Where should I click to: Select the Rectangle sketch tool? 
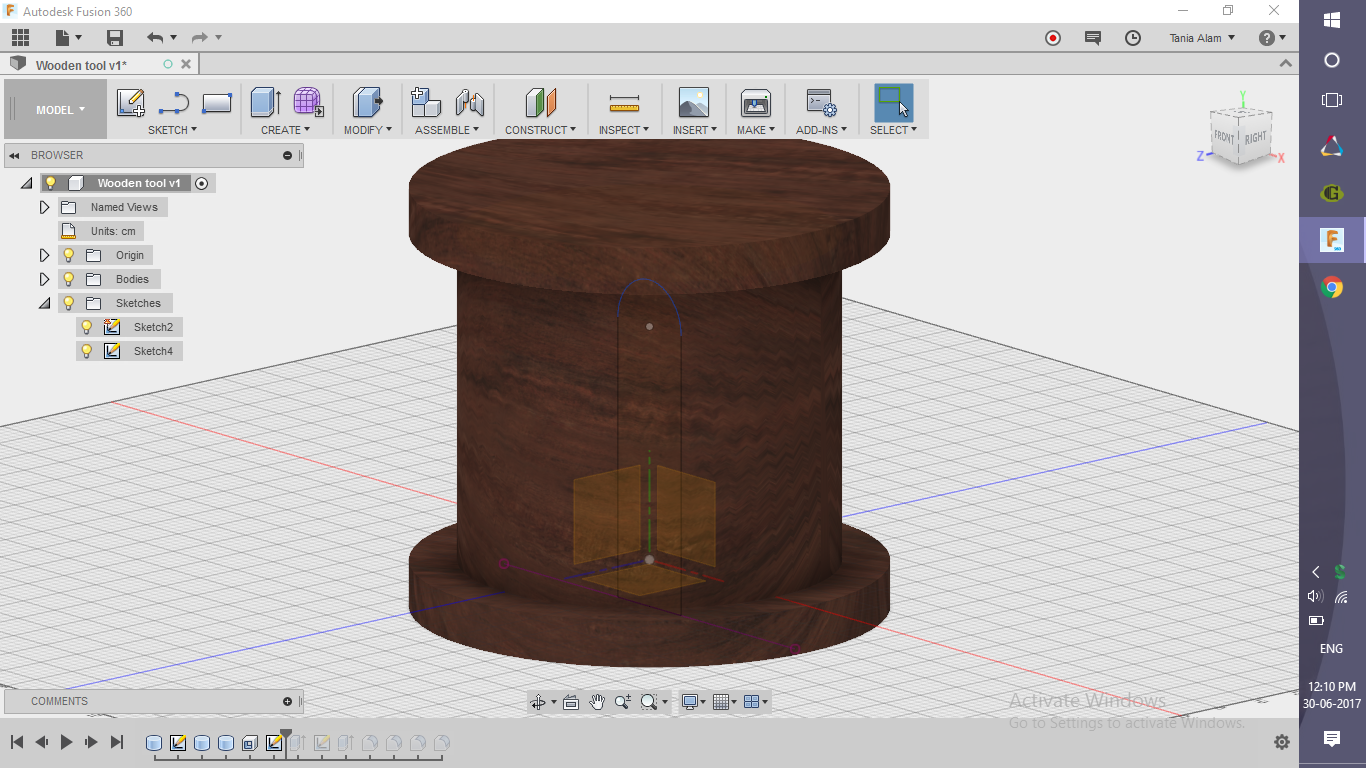tap(217, 103)
